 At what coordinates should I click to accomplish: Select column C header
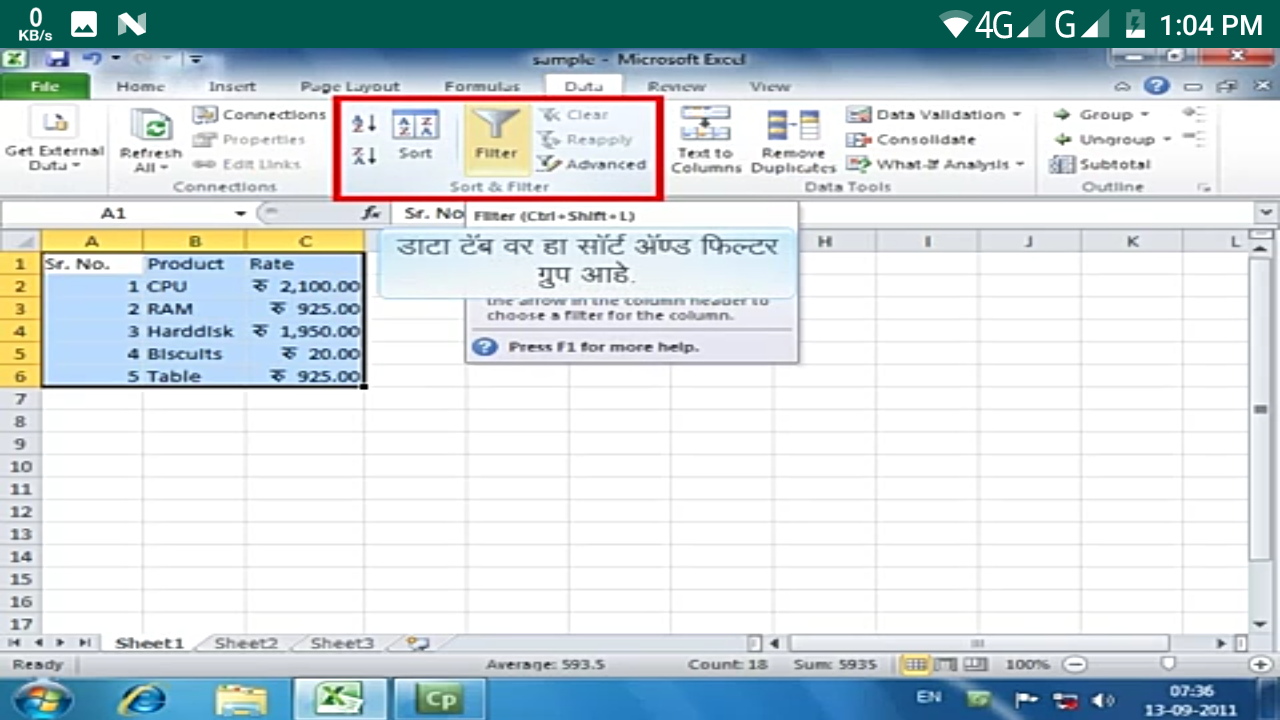click(305, 241)
